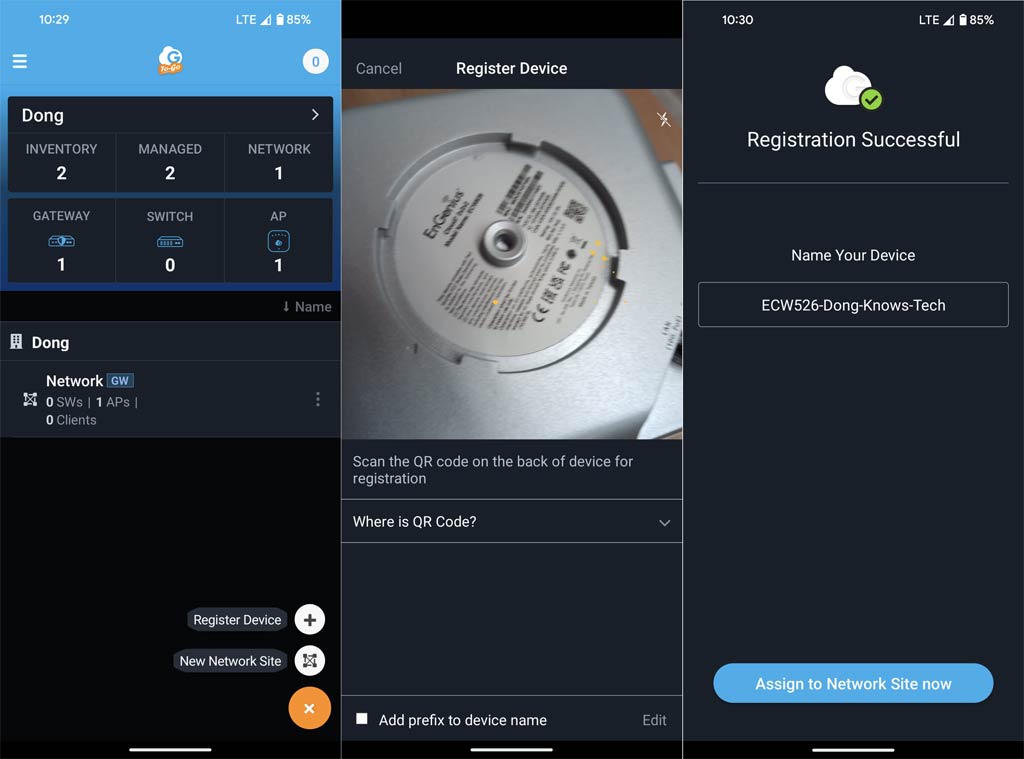
Task: Tap the GW badge next to Network
Action: [x=120, y=381]
